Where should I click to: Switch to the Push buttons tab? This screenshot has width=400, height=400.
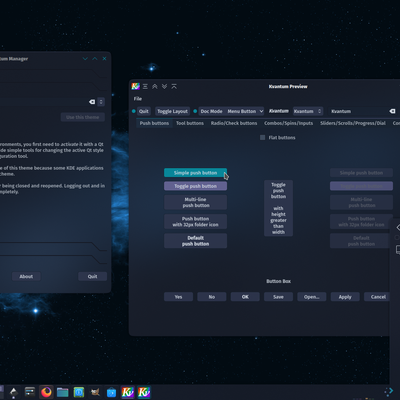click(x=154, y=123)
